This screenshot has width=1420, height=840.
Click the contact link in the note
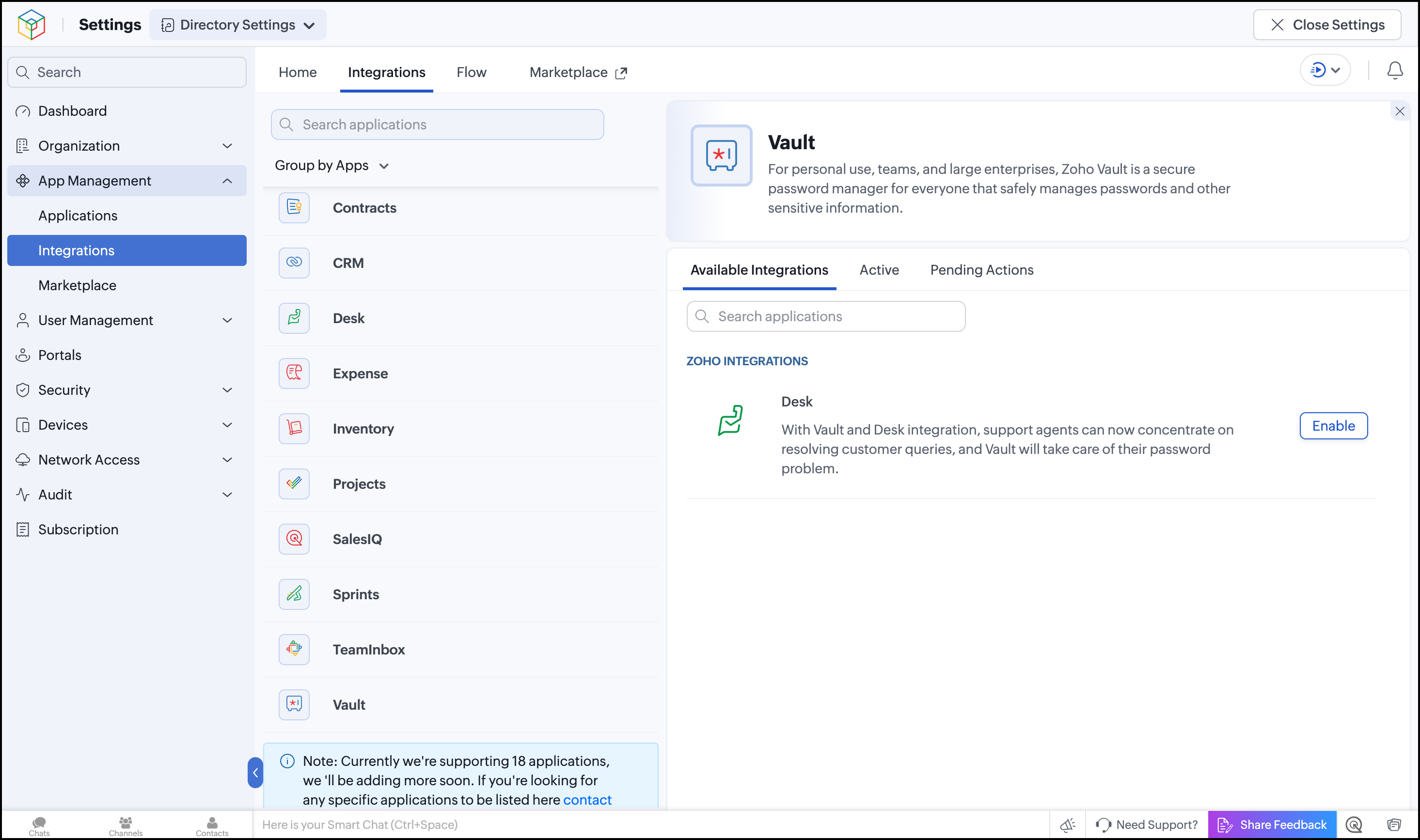click(587, 799)
